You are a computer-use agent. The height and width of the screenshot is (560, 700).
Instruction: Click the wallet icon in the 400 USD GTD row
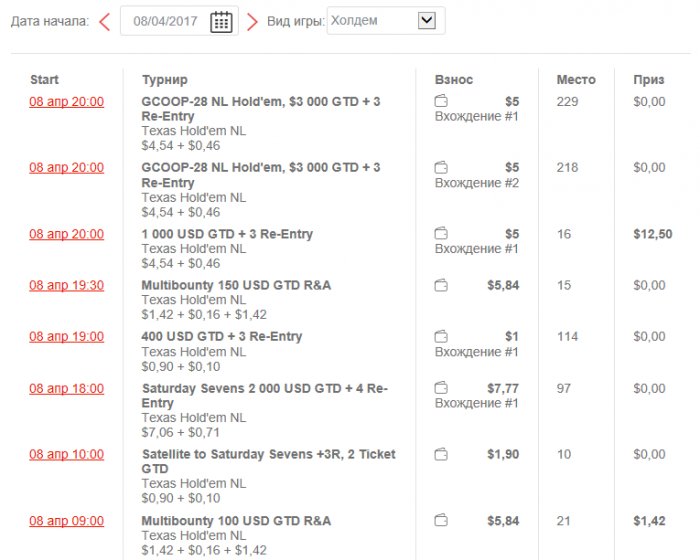tap(441, 337)
